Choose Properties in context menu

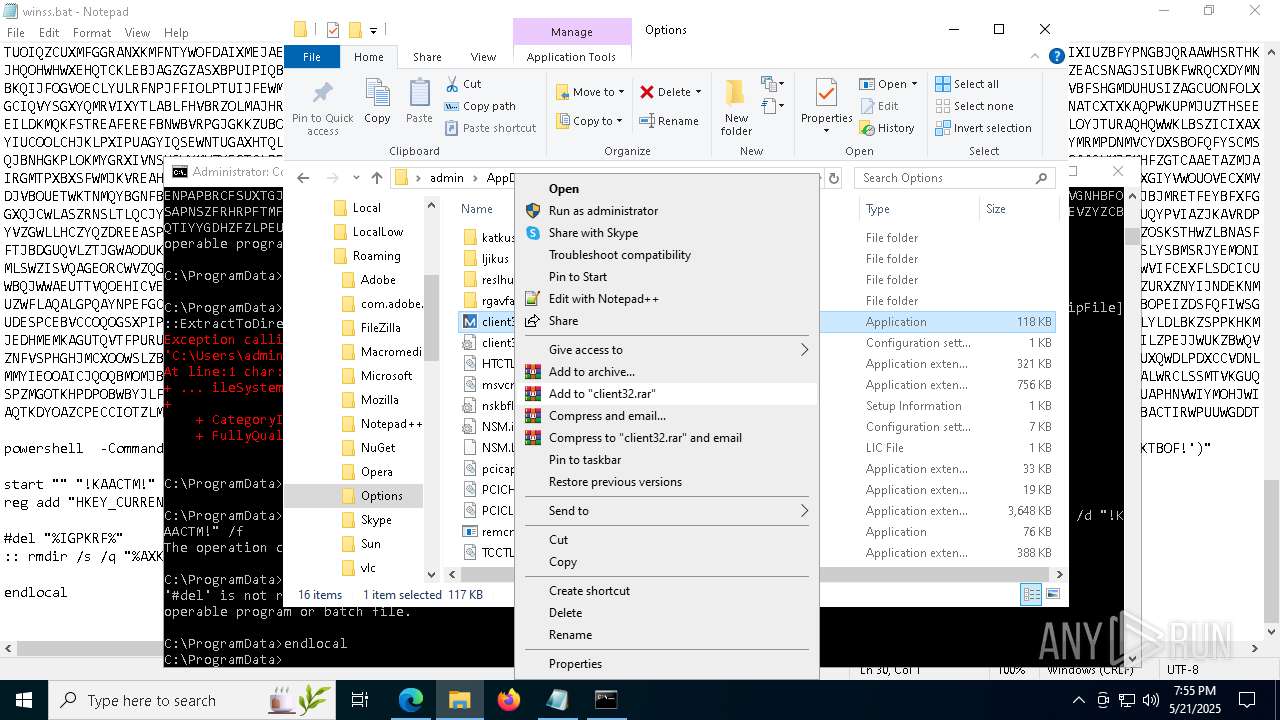click(x=667, y=664)
